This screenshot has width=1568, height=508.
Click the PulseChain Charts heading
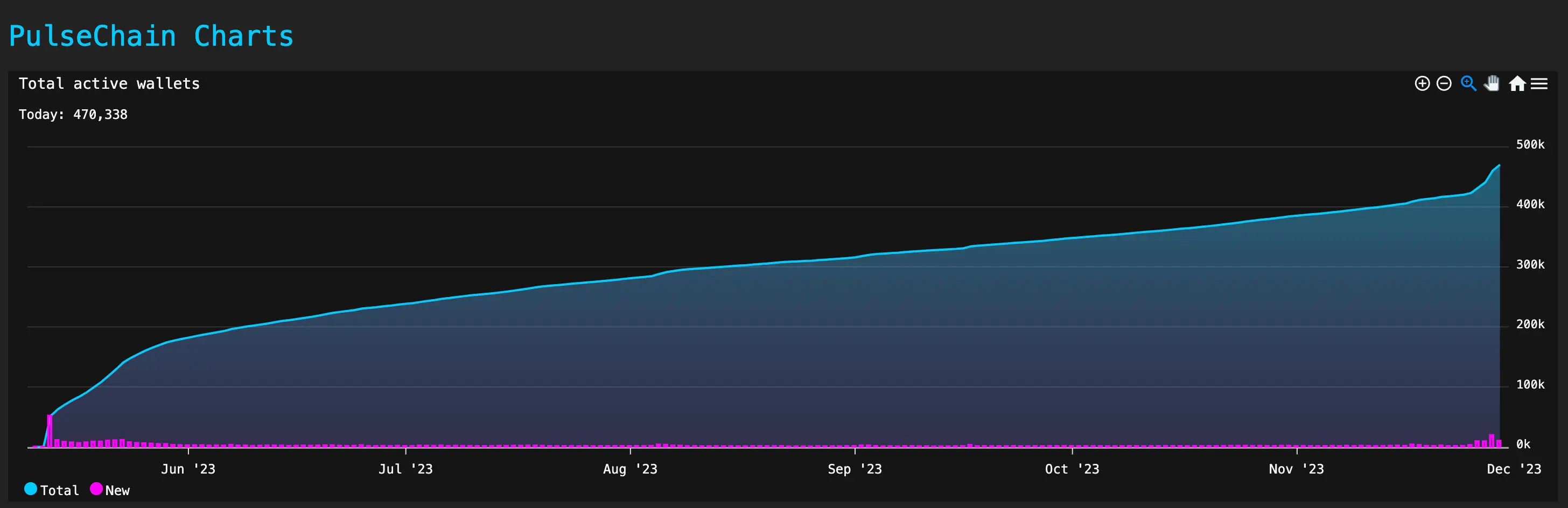click(151, 36)
